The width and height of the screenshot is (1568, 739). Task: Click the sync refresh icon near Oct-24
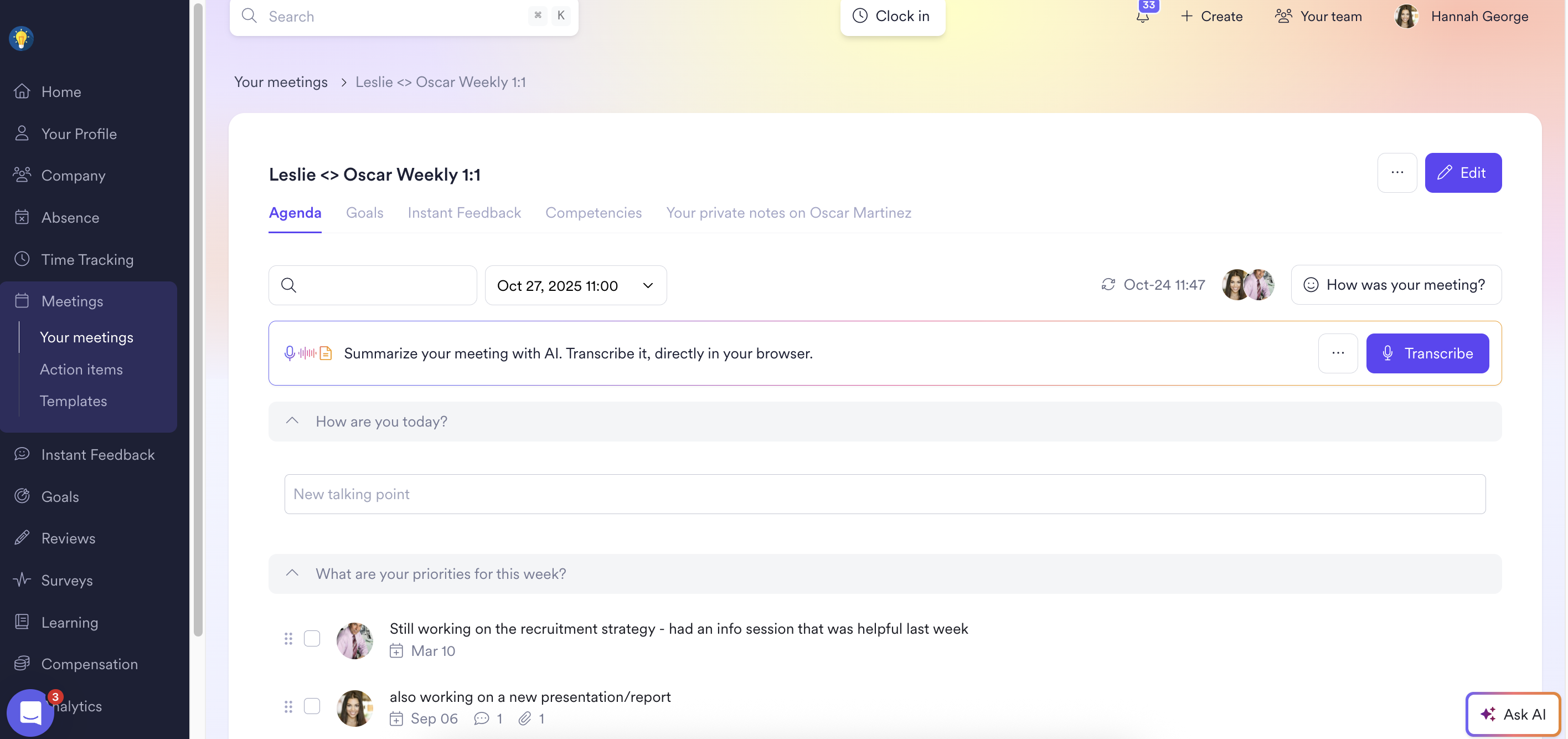pyautogui.click(x=1108, y=285)
